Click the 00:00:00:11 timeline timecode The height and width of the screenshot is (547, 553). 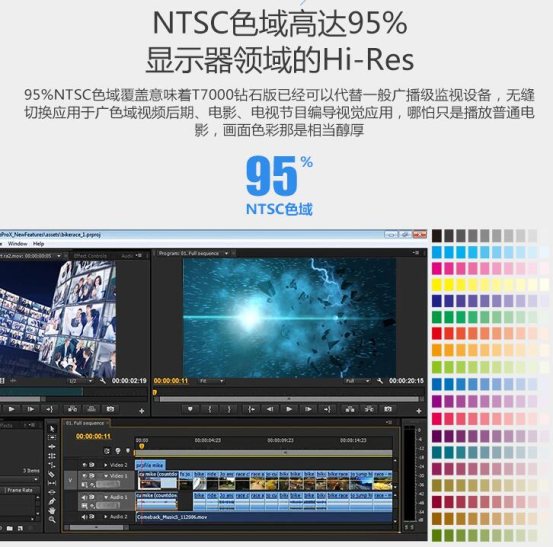point(93,436)
